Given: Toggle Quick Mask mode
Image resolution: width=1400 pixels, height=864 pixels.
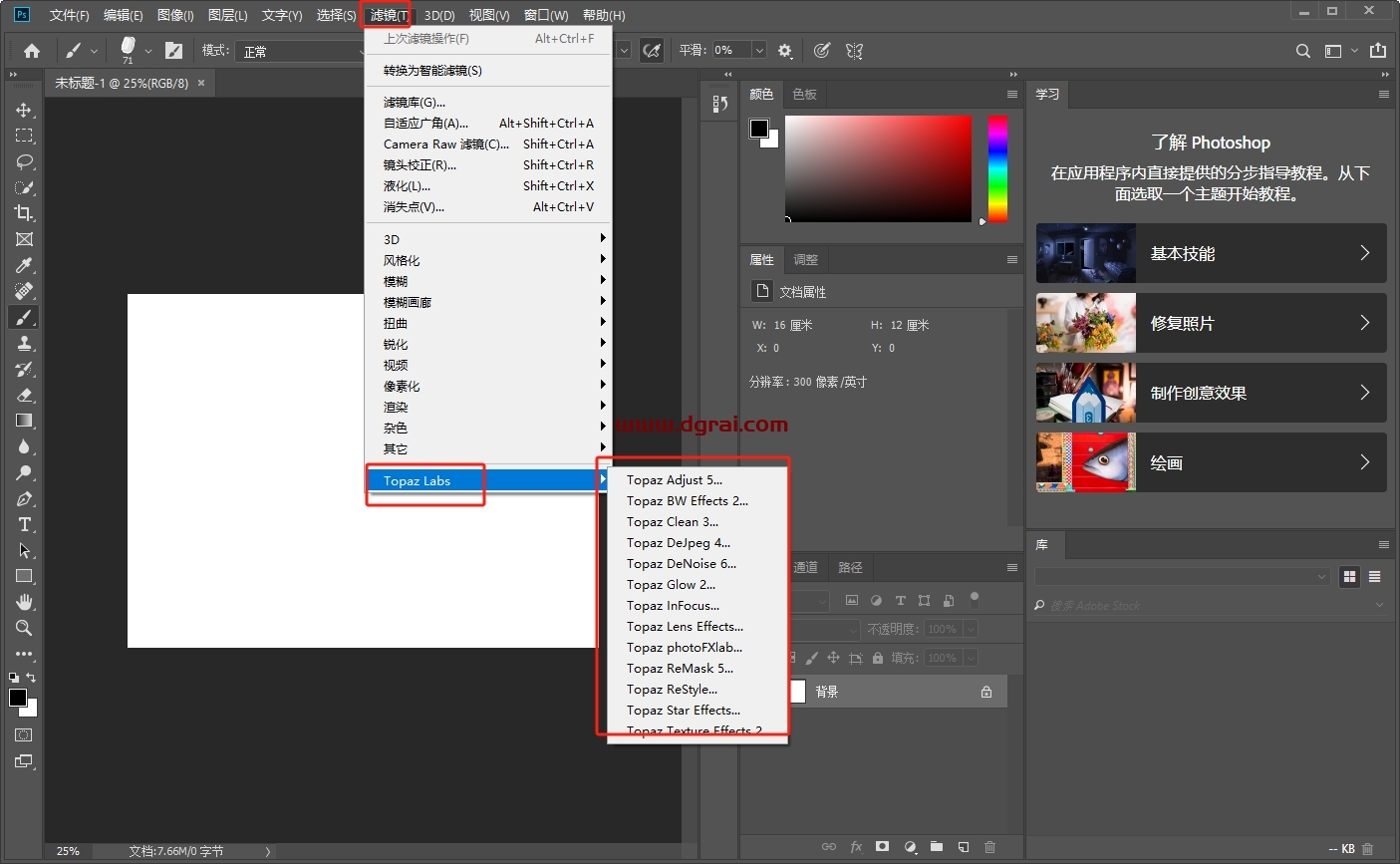Looking at the screenshot, I should [24, 735].
